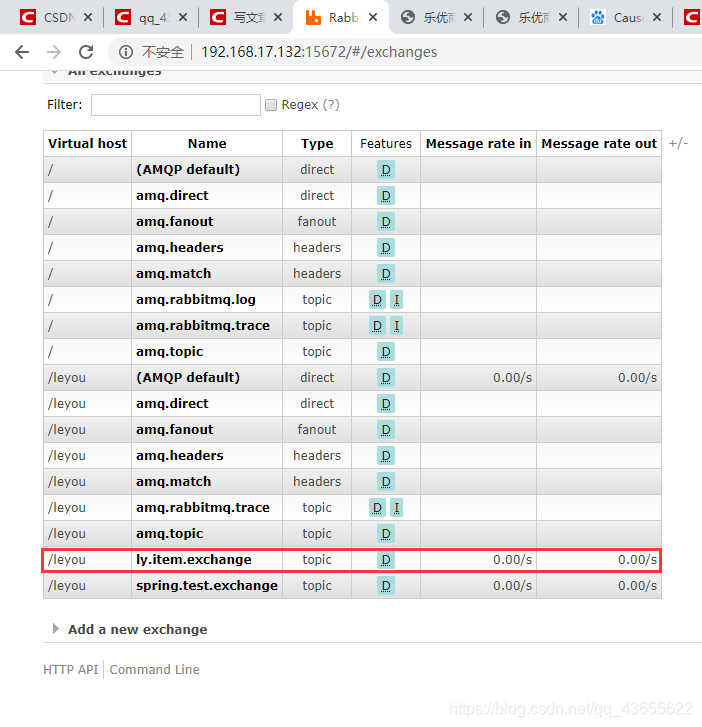This screenshot has width=702, height=727.
Task: Open amq.direct exchange in /leyou vhost
Action: coord(172,403)
